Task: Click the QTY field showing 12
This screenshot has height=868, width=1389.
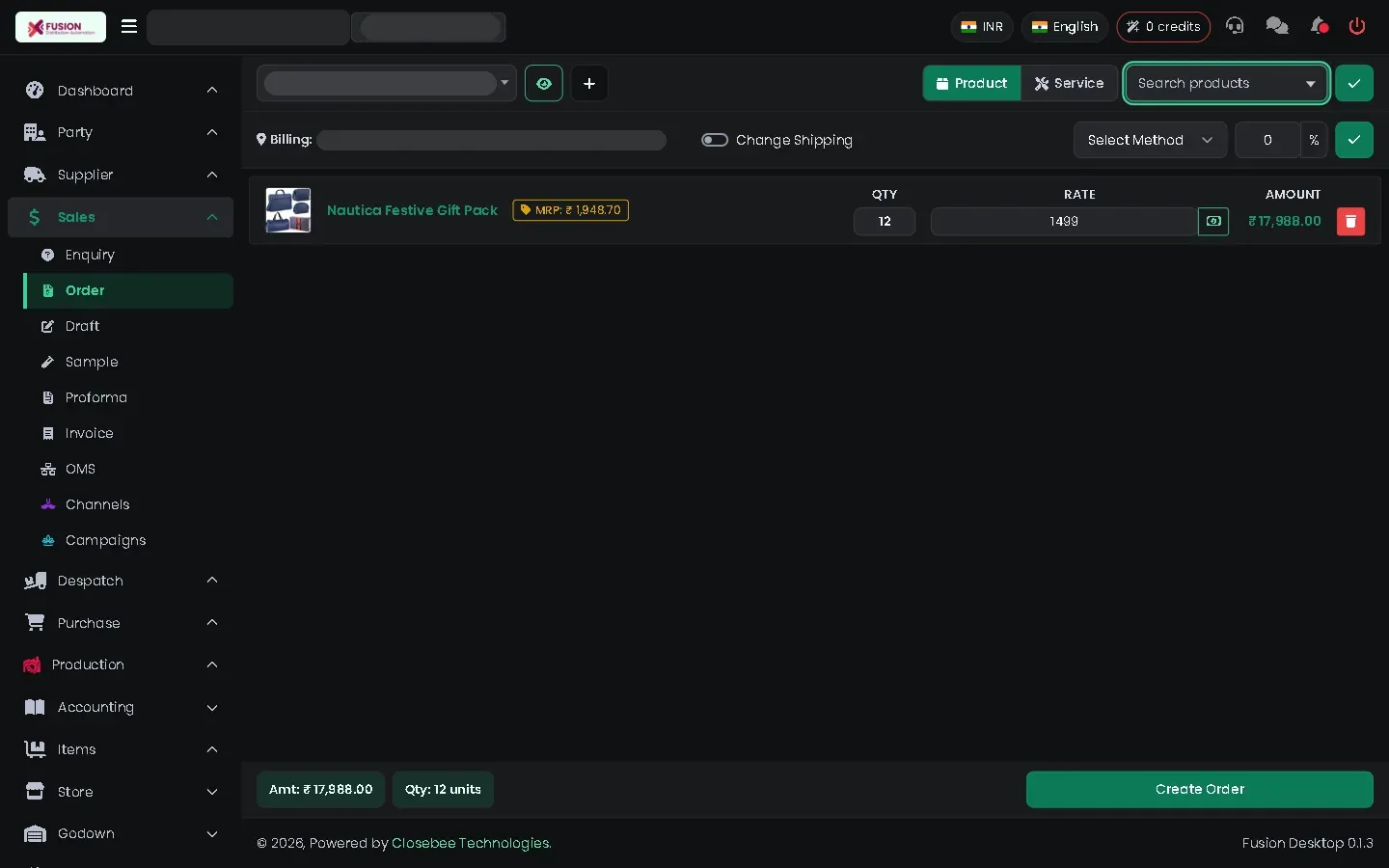Action: click(885, 222)
